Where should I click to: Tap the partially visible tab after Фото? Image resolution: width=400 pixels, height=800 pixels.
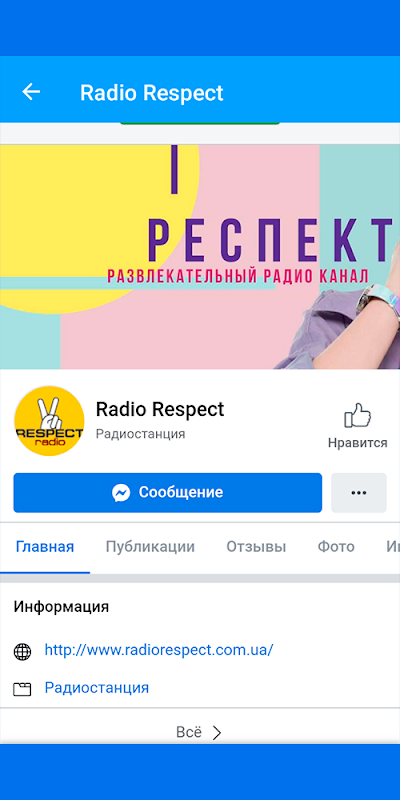393,547
